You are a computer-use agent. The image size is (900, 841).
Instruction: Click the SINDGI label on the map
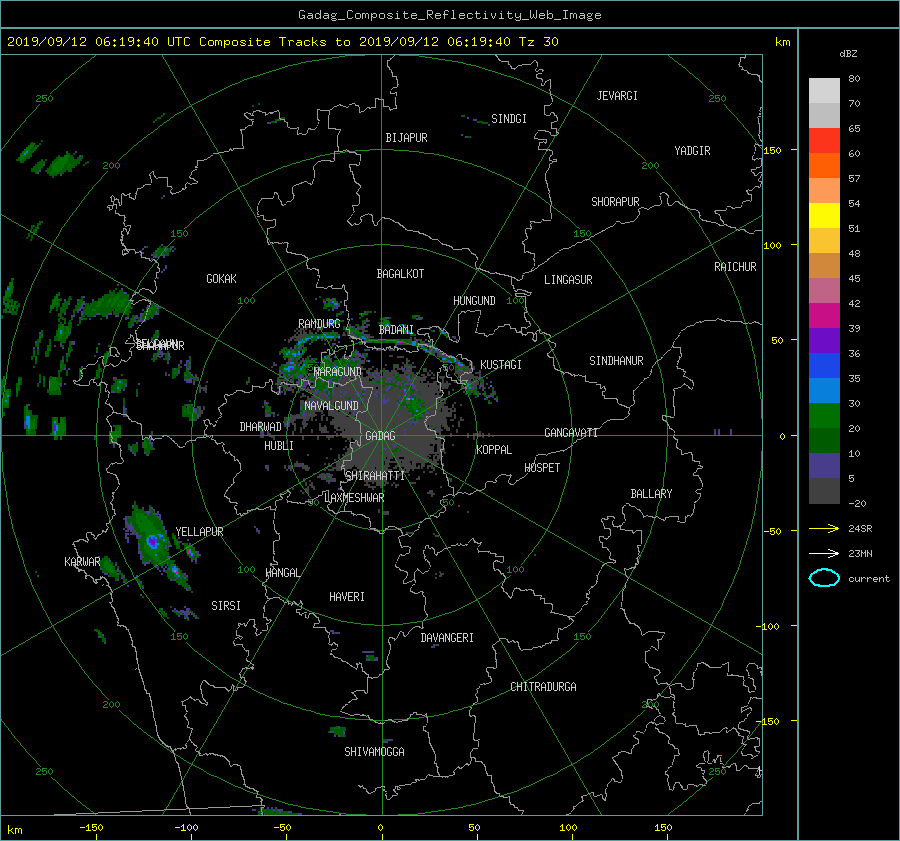pyautogui.click(x=509, y=119)
